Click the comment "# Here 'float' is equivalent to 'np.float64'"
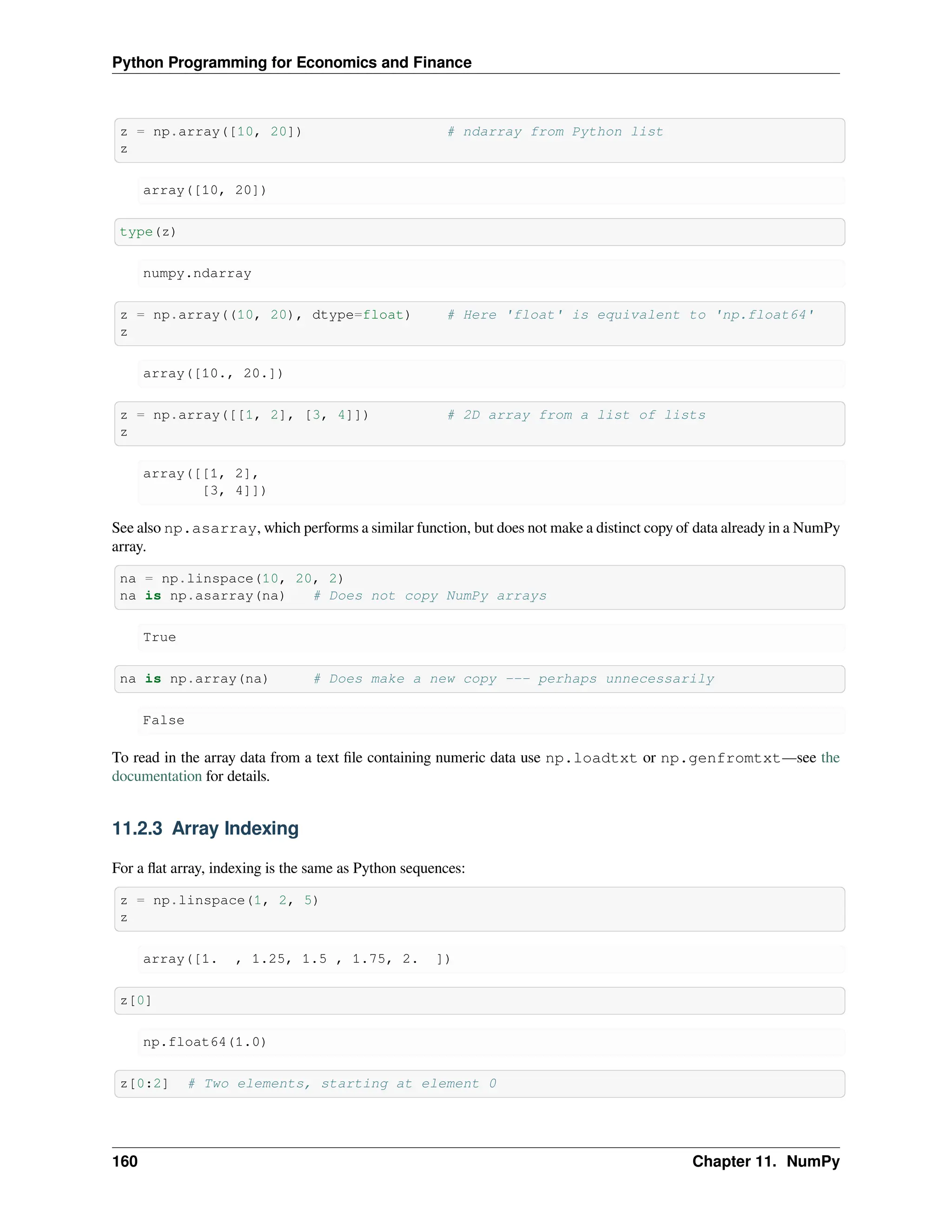This screenshot has width=952, height=1232. [x=630, y=315]
